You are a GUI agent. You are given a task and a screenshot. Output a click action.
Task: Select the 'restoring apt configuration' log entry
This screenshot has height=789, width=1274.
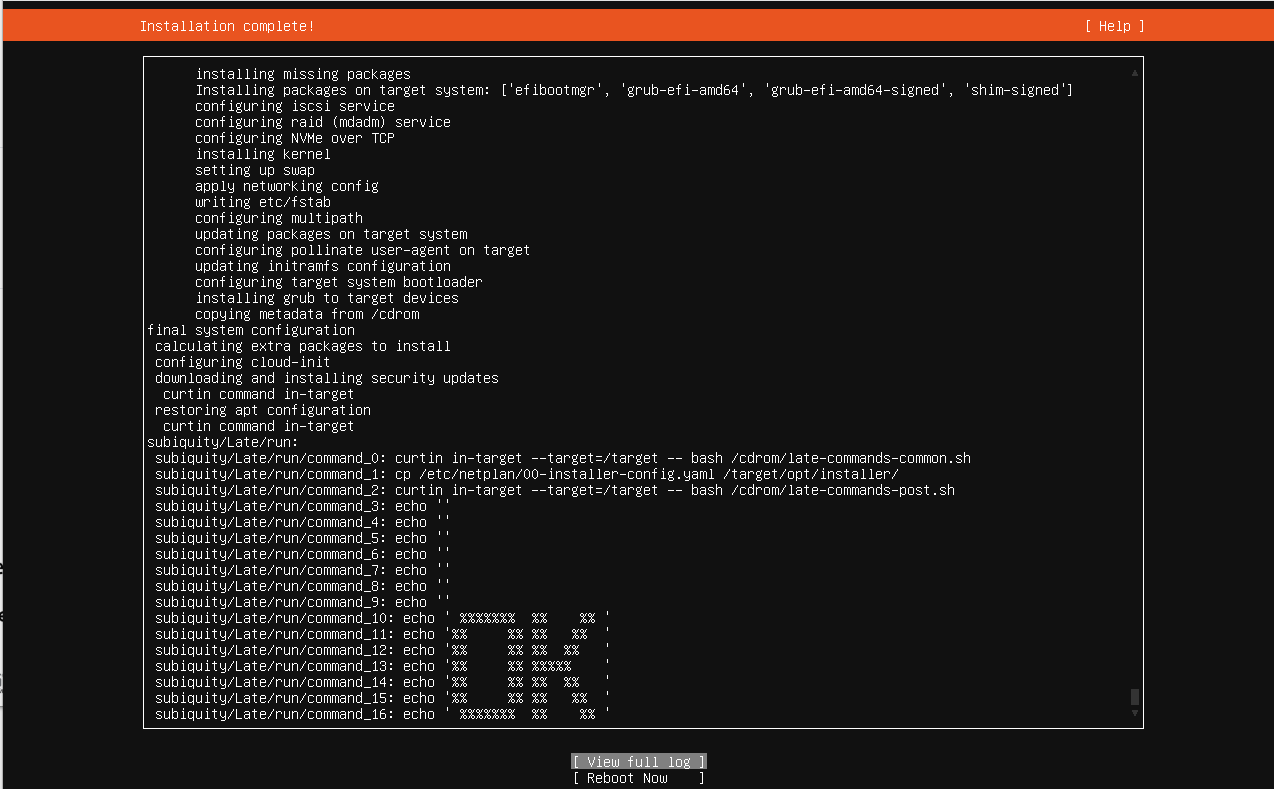(262, 410)
